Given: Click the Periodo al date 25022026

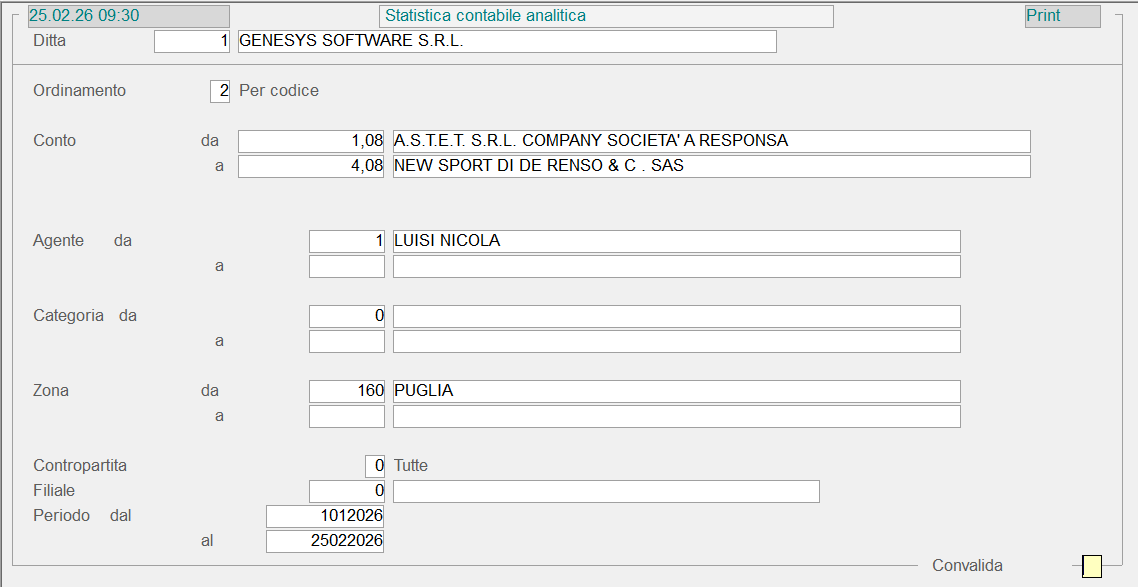Looking at the screenshot, I should 325,541.
